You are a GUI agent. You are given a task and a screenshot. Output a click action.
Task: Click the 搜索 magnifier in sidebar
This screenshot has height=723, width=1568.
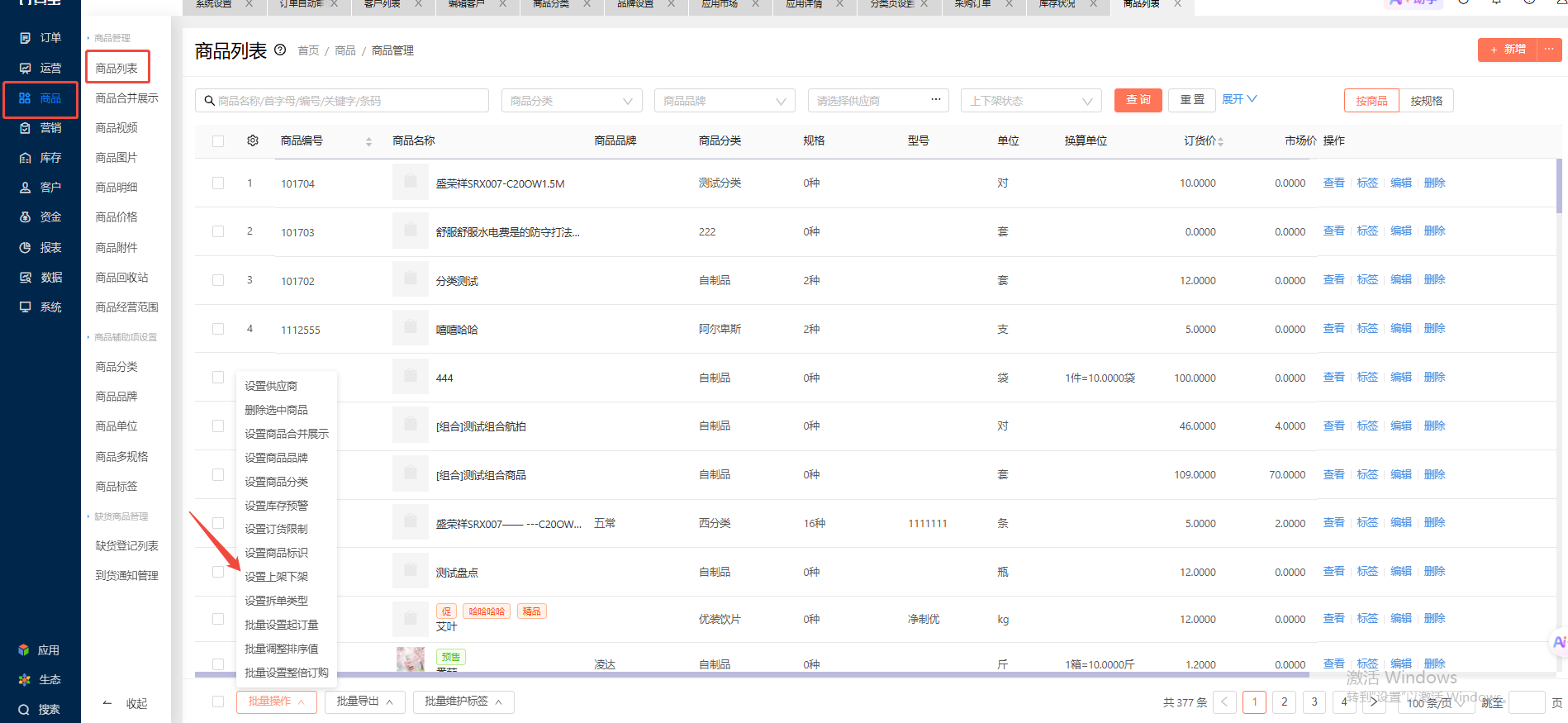(x=24, y=710)
